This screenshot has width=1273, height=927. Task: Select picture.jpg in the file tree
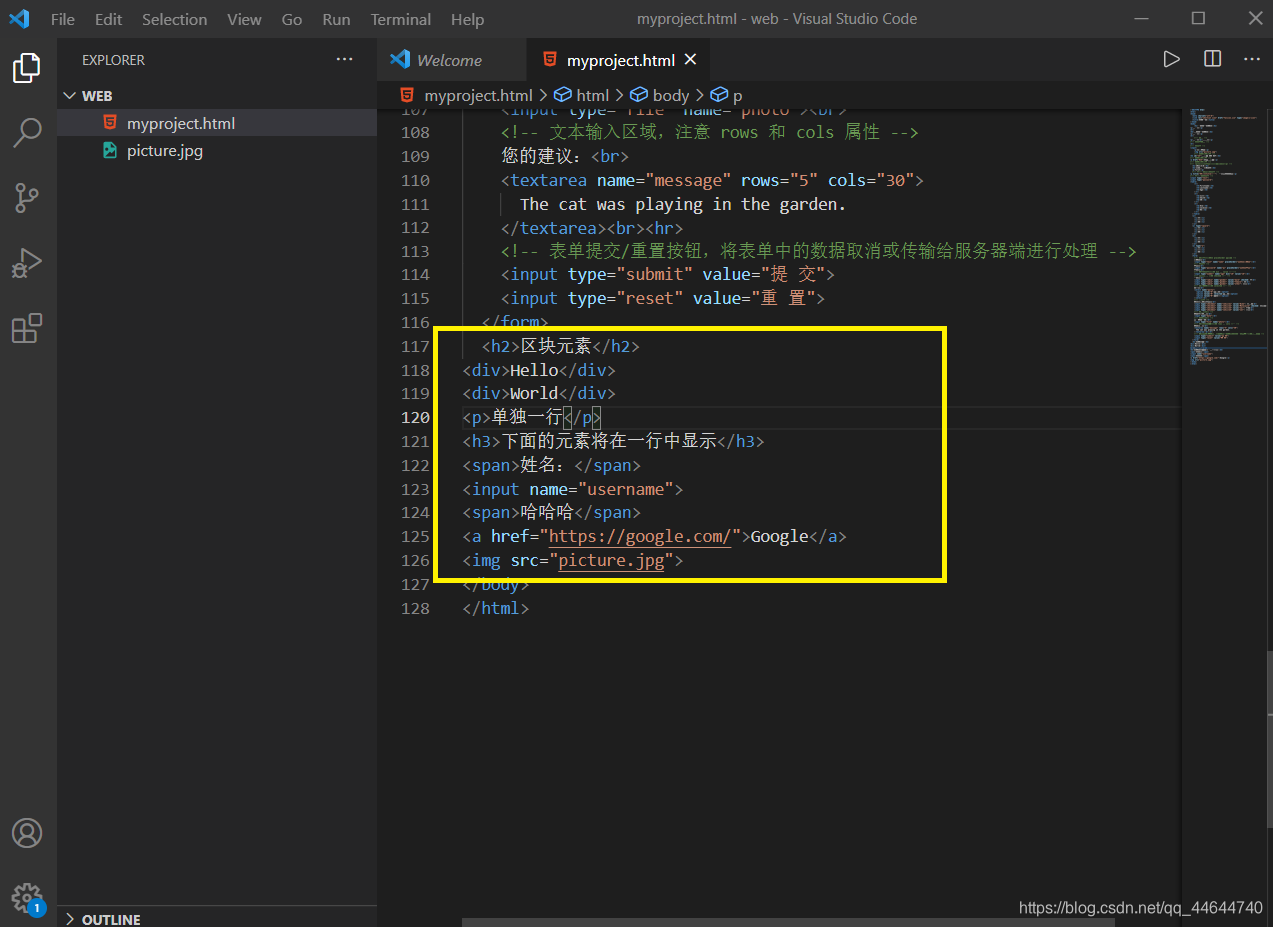pos(217,151)
